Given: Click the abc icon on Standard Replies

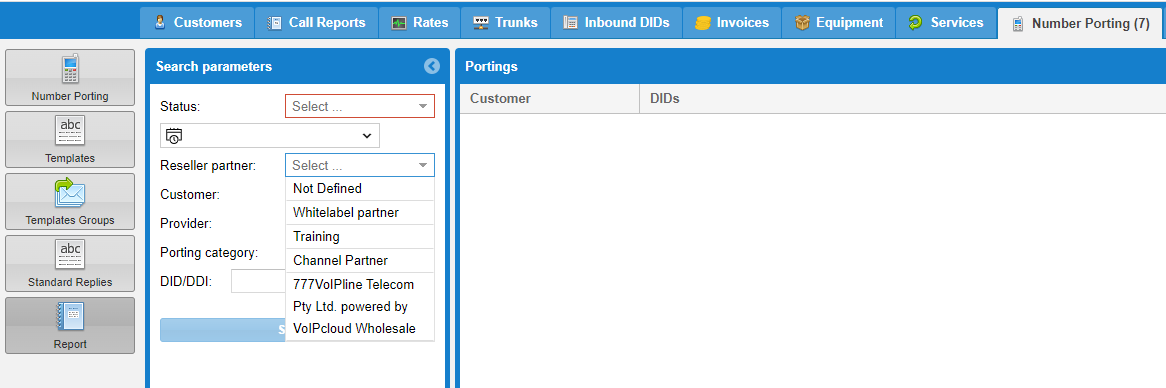Looking at the screenshot, I should point(70,255).
